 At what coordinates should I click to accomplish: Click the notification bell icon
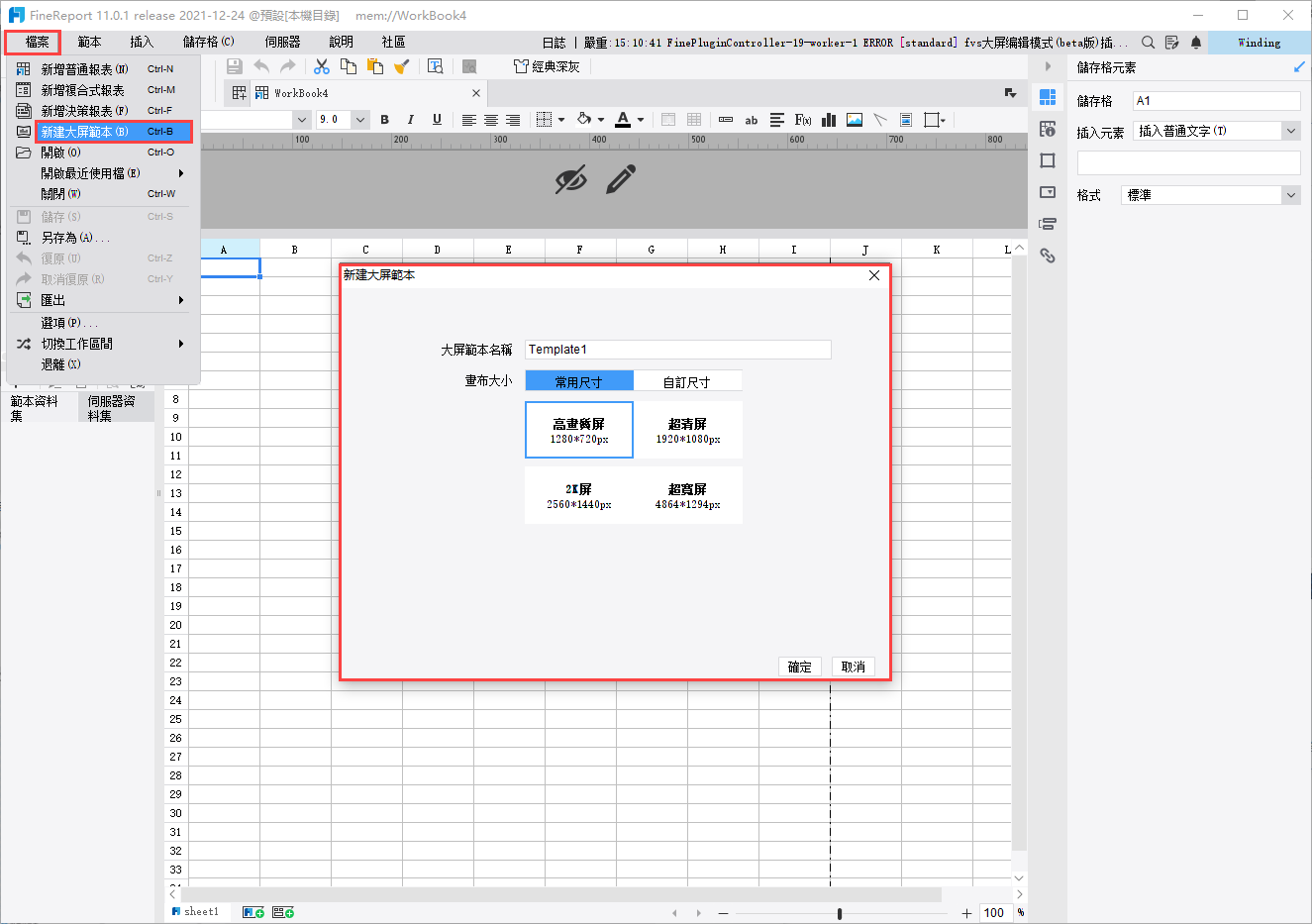[x=1196, y=43]
